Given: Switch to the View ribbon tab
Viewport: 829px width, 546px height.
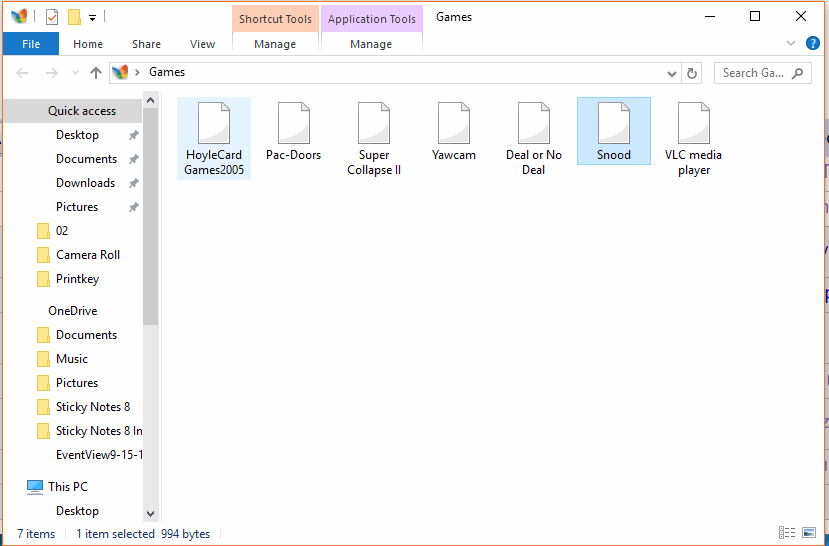Looking at the screenshot, I should click(x=202, y=44).
